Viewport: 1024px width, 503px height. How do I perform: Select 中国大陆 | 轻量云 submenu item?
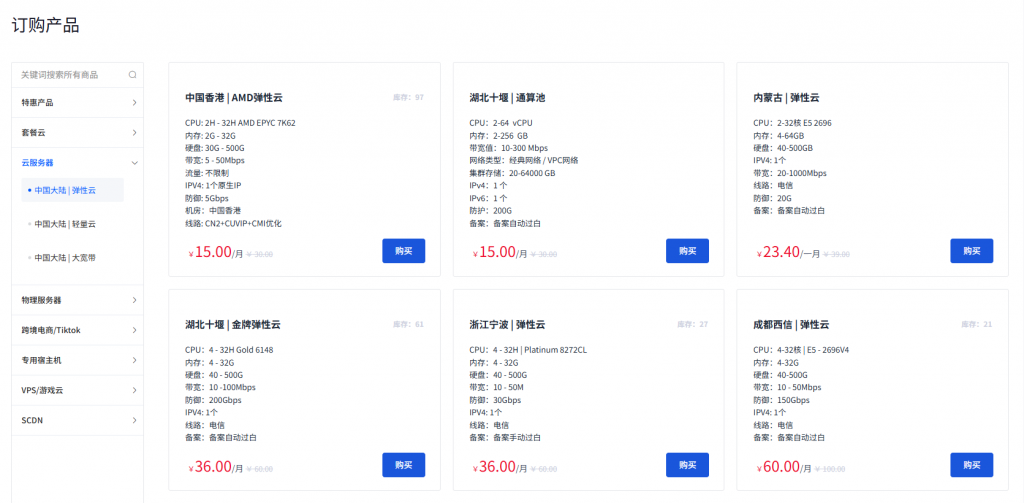(65, 224)
